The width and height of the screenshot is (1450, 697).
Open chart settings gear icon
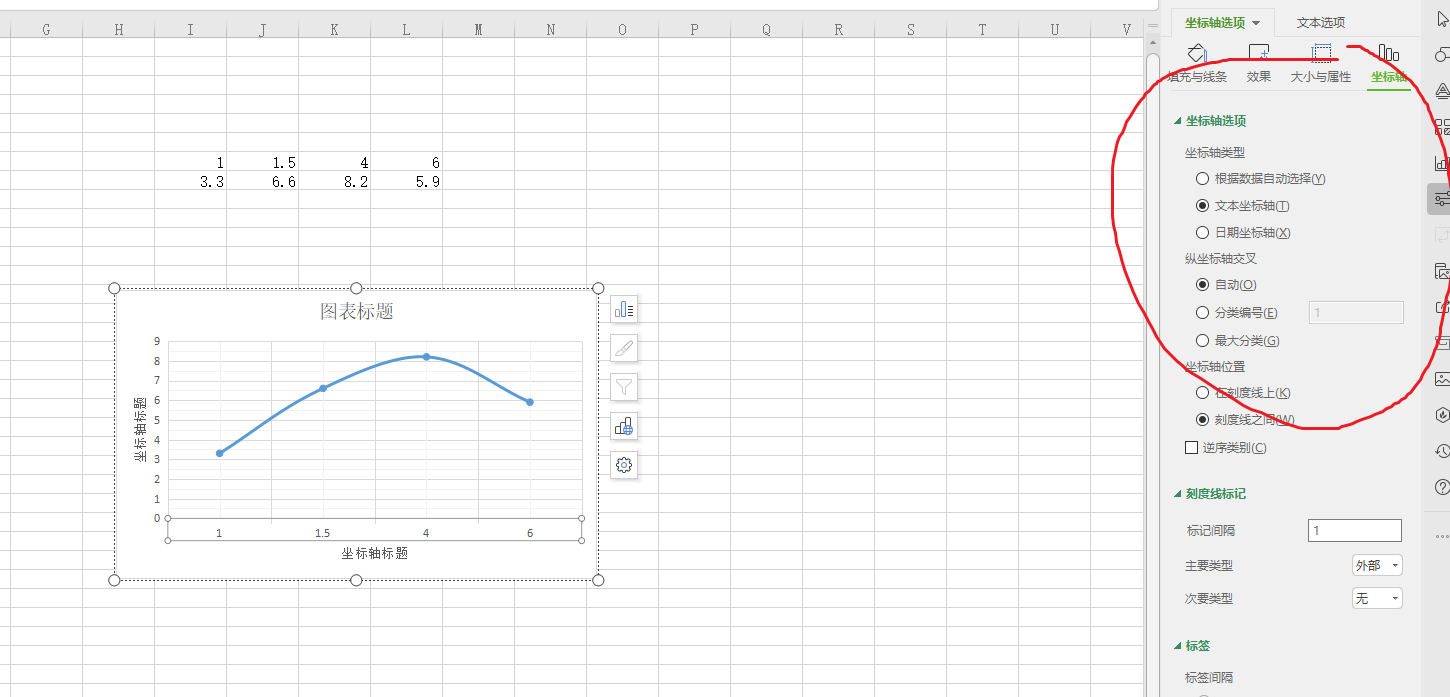point(624,465)
